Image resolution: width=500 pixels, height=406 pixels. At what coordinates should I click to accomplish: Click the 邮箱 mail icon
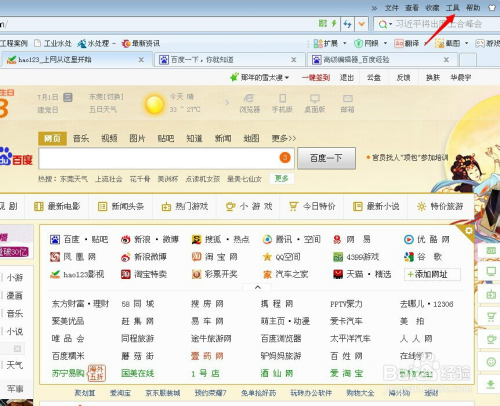coord(347,103)
